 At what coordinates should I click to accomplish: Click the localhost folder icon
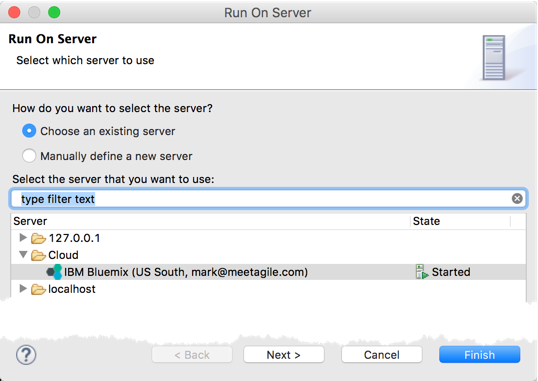pyautogui.click(x=38, y=289)
